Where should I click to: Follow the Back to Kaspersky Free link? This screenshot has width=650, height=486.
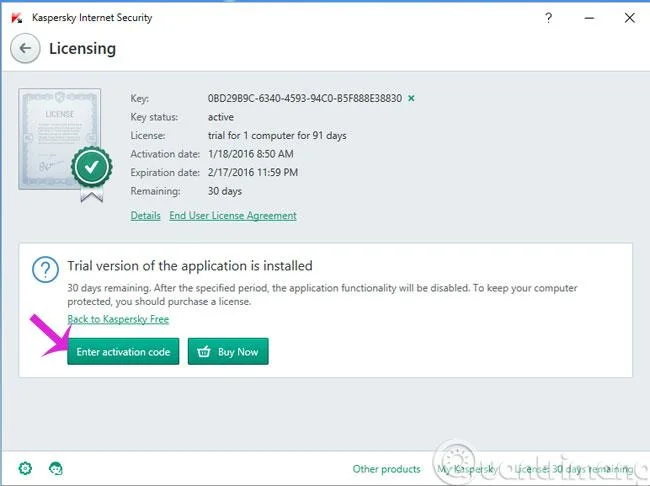118,319
